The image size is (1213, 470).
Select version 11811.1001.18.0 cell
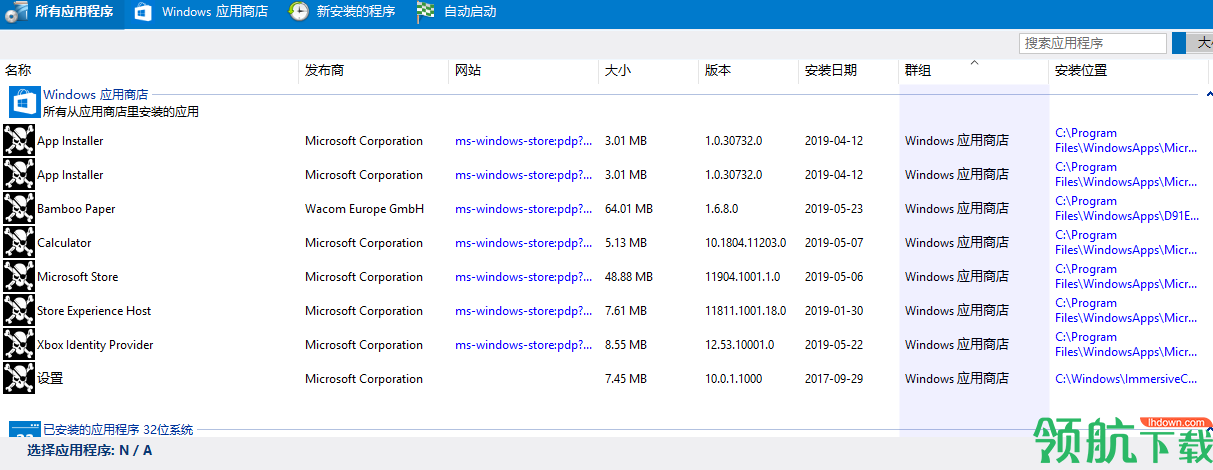[745, 311]
